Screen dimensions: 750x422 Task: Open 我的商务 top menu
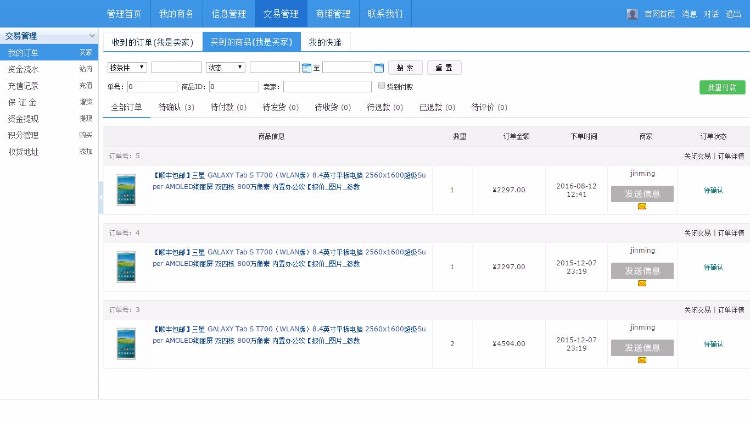tap(176, 14)
